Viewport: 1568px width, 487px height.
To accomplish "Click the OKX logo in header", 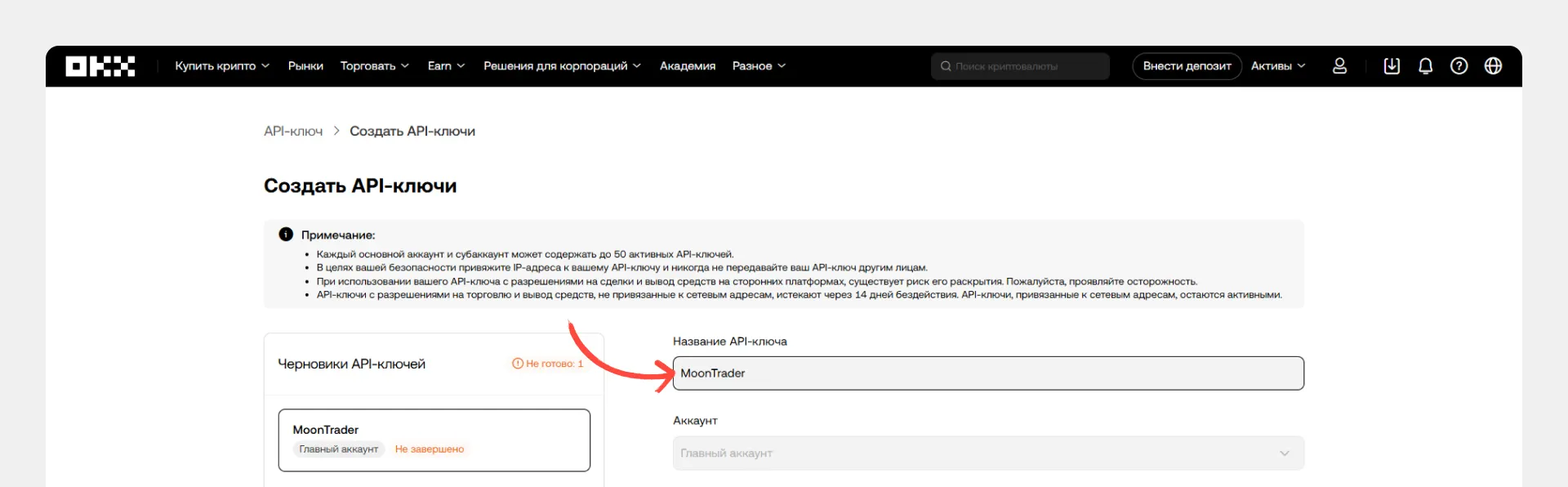I will point(100,66).
